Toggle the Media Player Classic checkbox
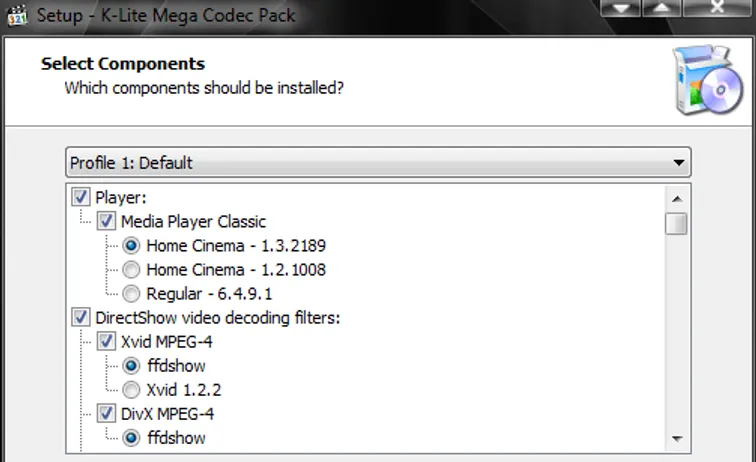756x462 pixels. pos(107,221)
